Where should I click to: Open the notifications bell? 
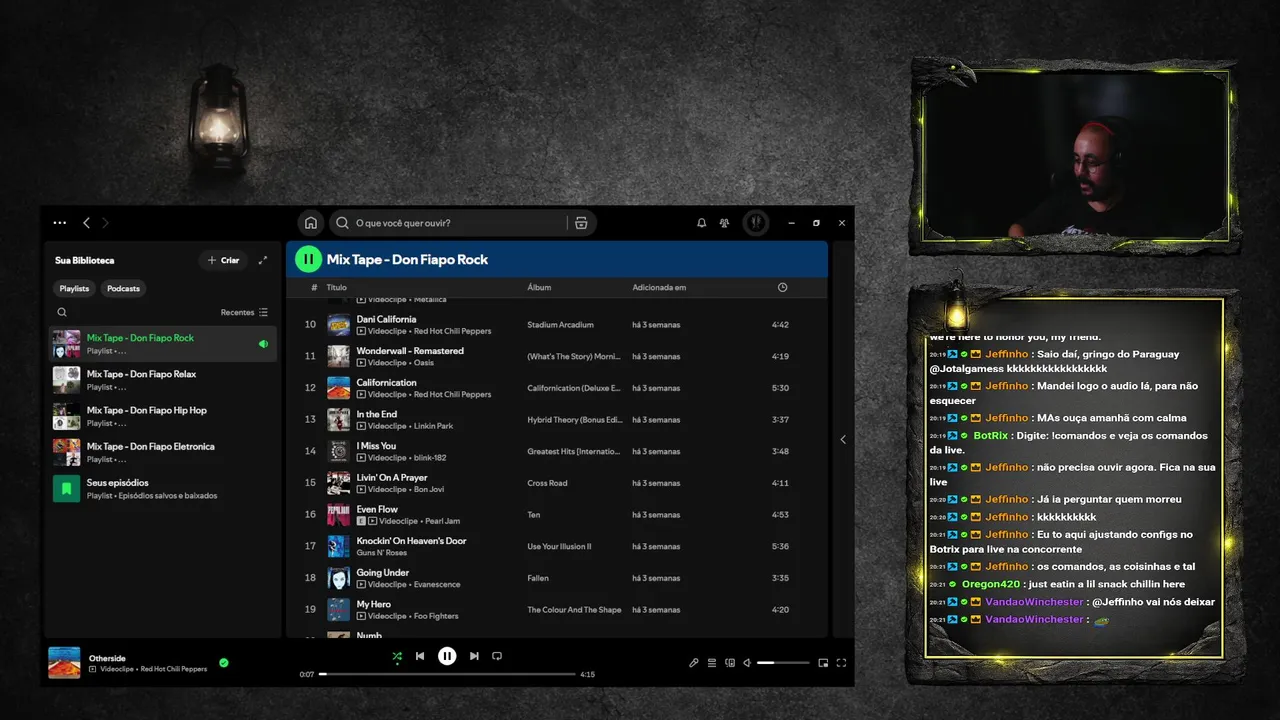pos(701,223)
